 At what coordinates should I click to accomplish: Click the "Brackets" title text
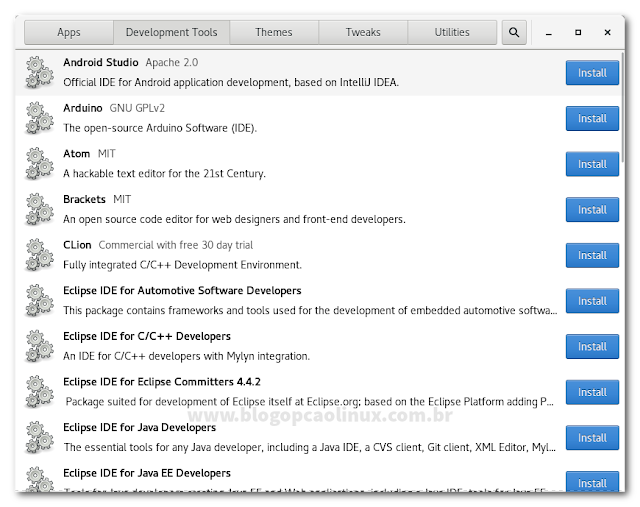coord(84,200)
